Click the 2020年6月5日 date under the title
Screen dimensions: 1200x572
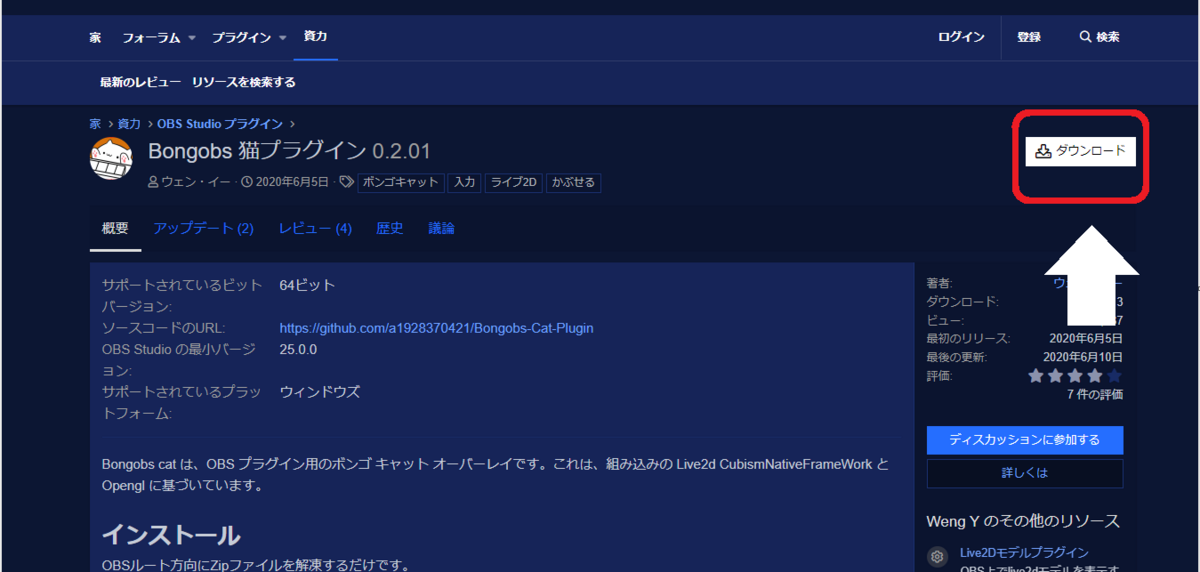[292, 182]
